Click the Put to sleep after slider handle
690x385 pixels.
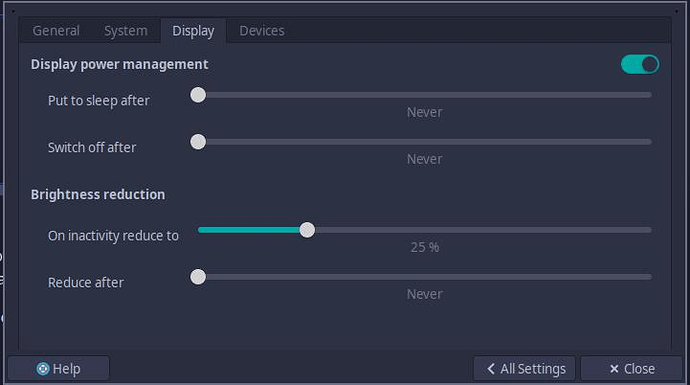198,95
